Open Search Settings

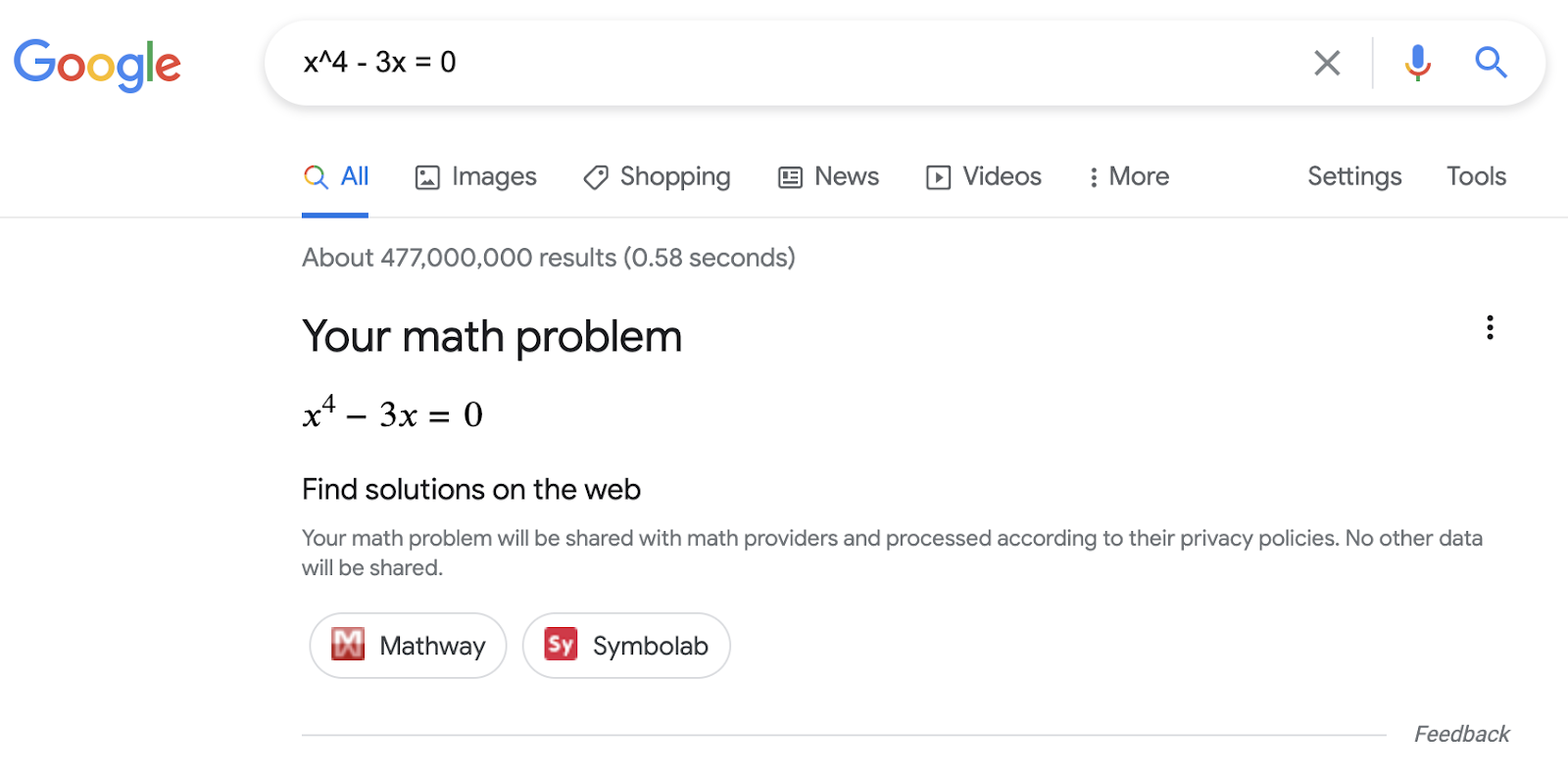point(1353,176)
